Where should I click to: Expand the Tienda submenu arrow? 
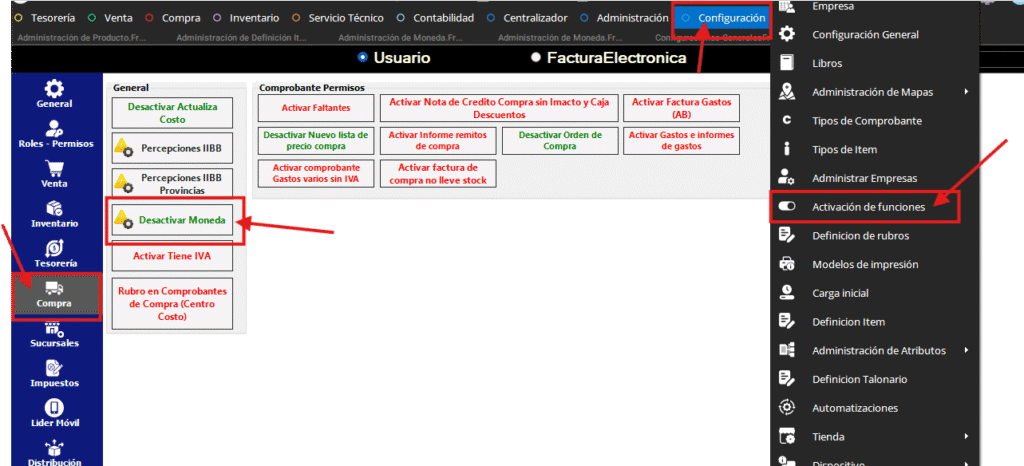click(966, 437)
